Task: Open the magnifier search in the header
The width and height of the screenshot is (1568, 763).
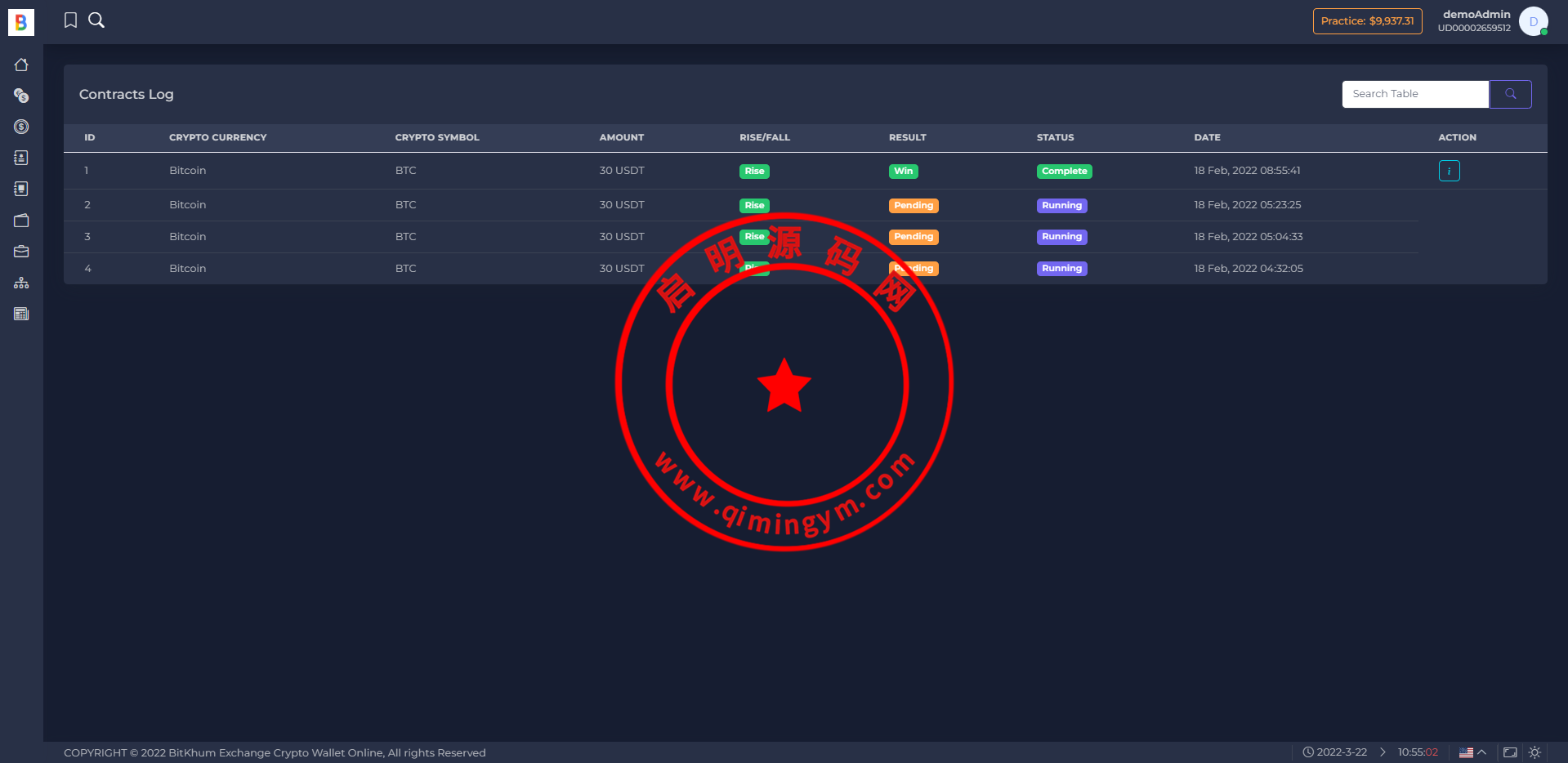Action: 96,20
